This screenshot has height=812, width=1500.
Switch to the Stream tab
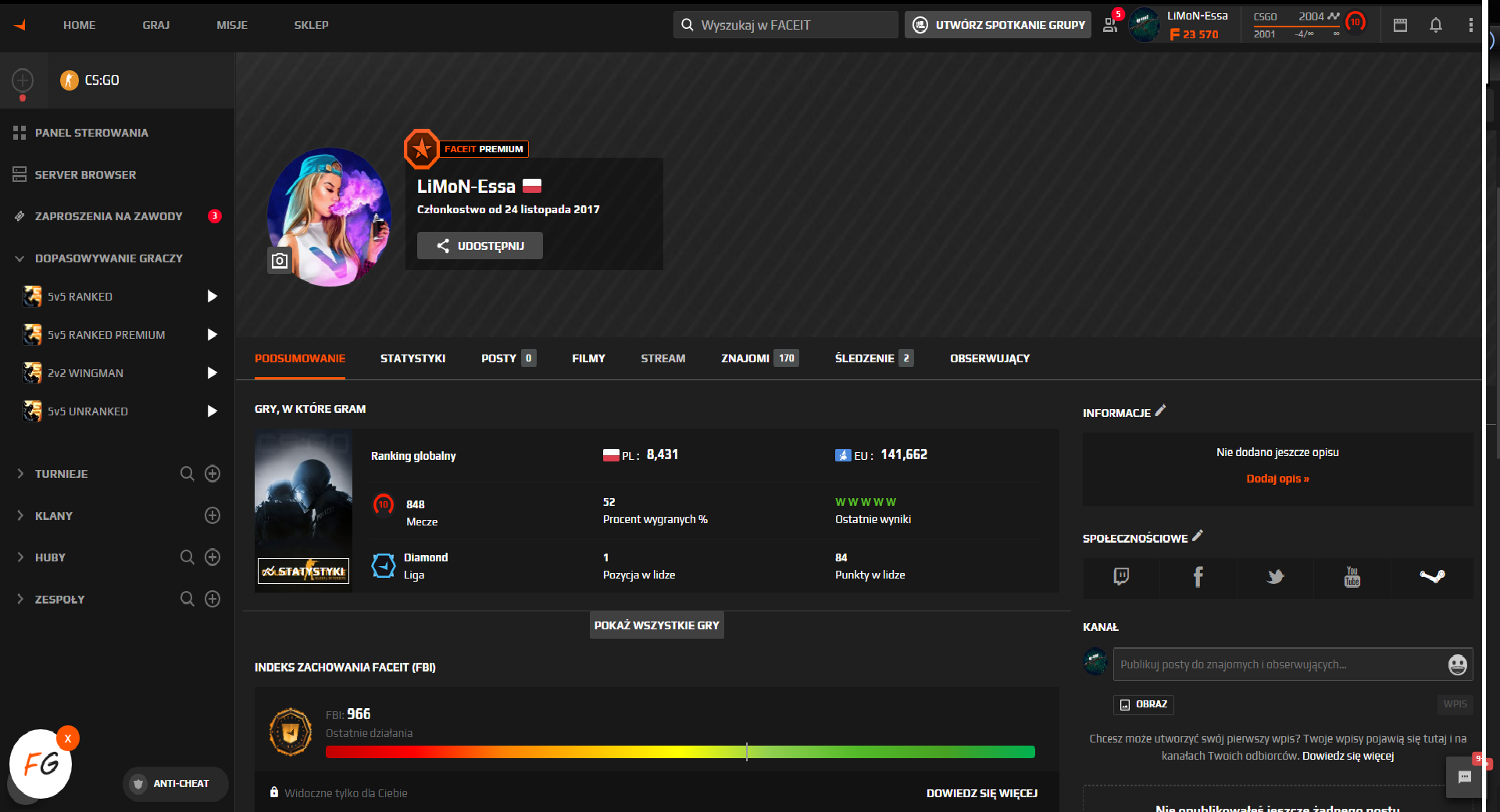pos(663,358)
